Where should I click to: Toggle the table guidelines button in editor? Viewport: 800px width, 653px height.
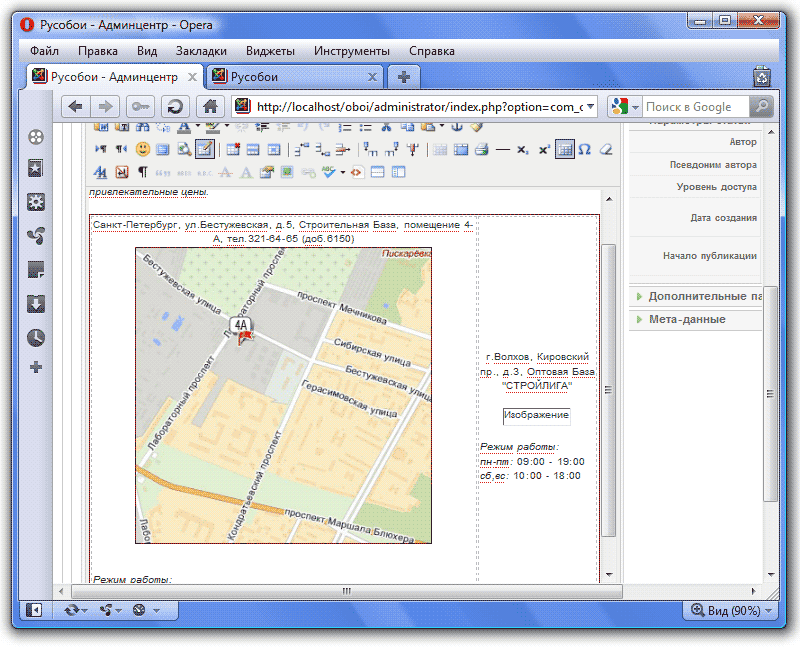[564, 150]
